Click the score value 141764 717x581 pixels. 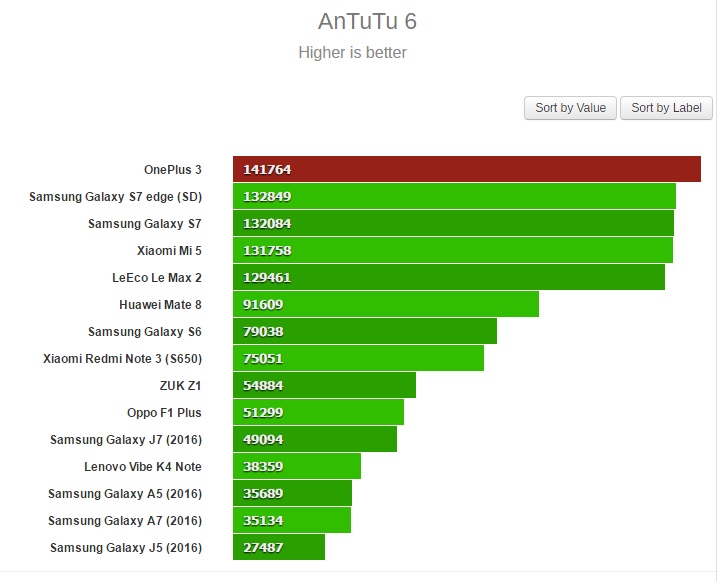pyautogui.click(x=267, y=170)
